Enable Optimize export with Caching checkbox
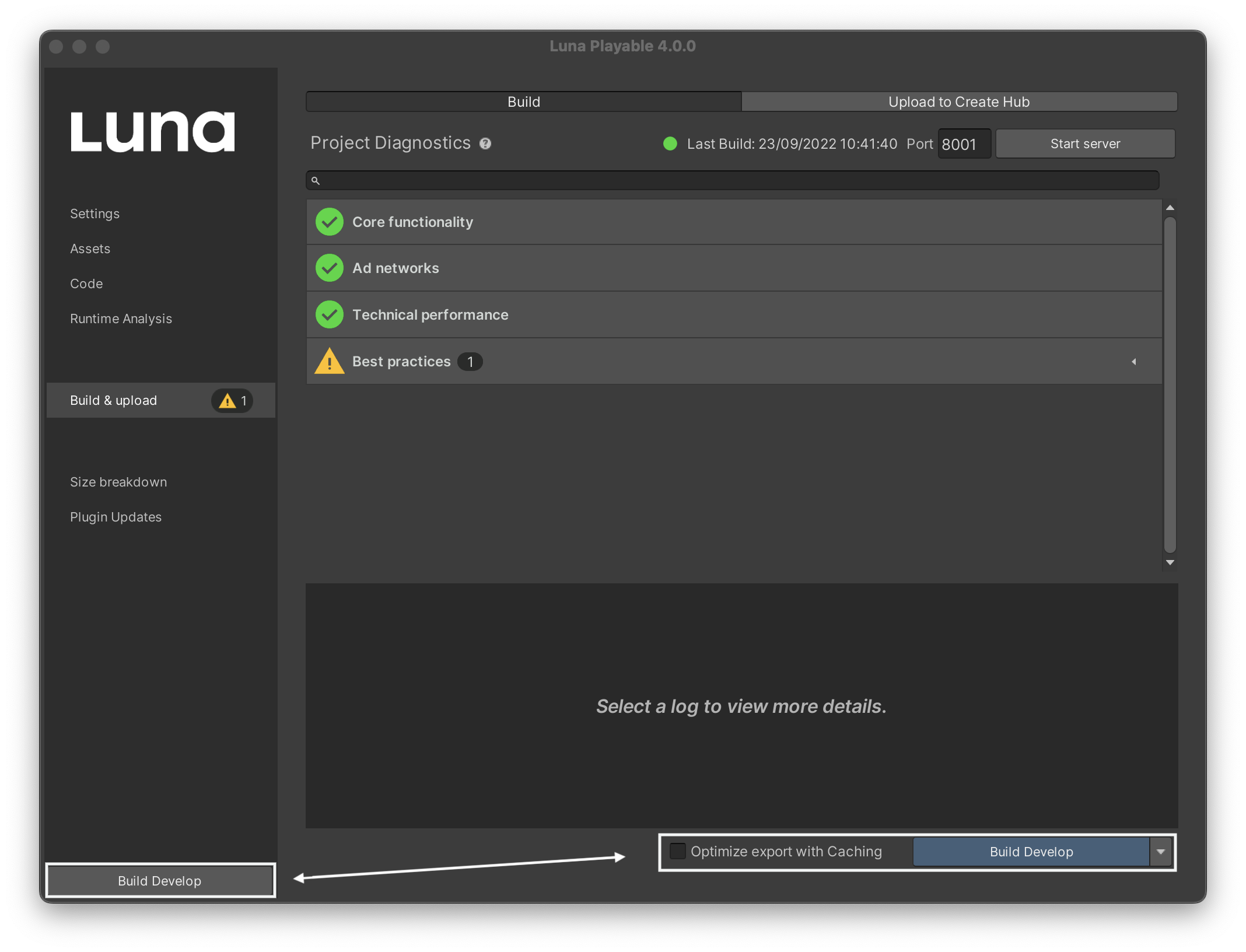 coord(677,851)
